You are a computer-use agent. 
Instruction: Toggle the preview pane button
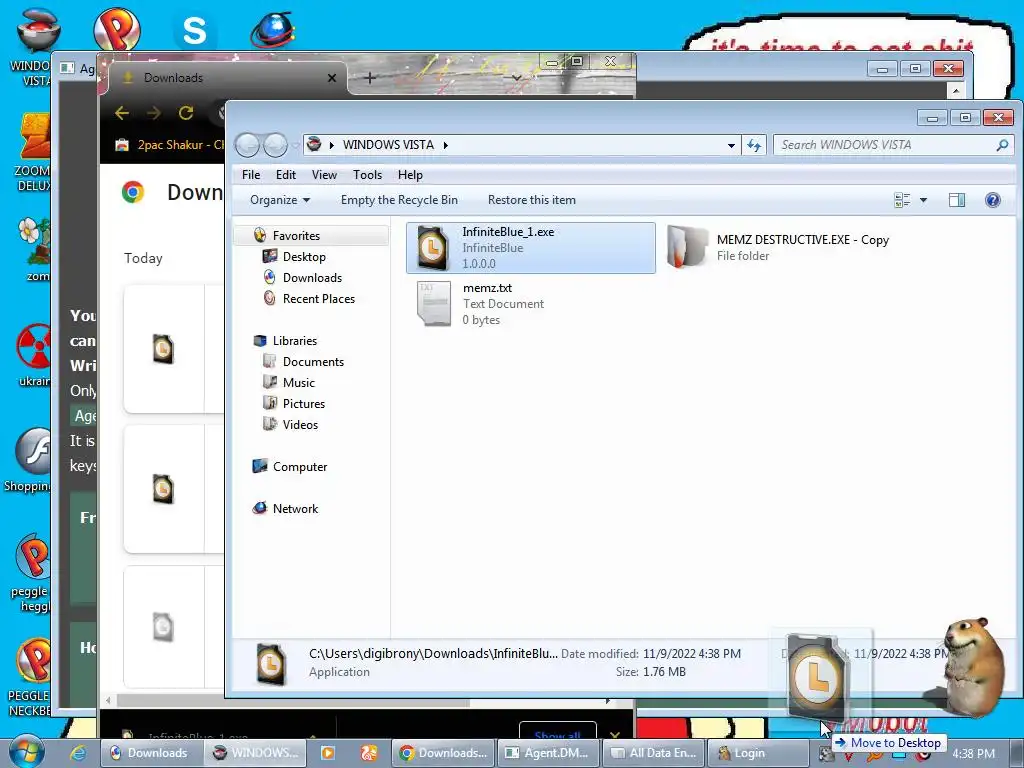[x=957, y=200]
